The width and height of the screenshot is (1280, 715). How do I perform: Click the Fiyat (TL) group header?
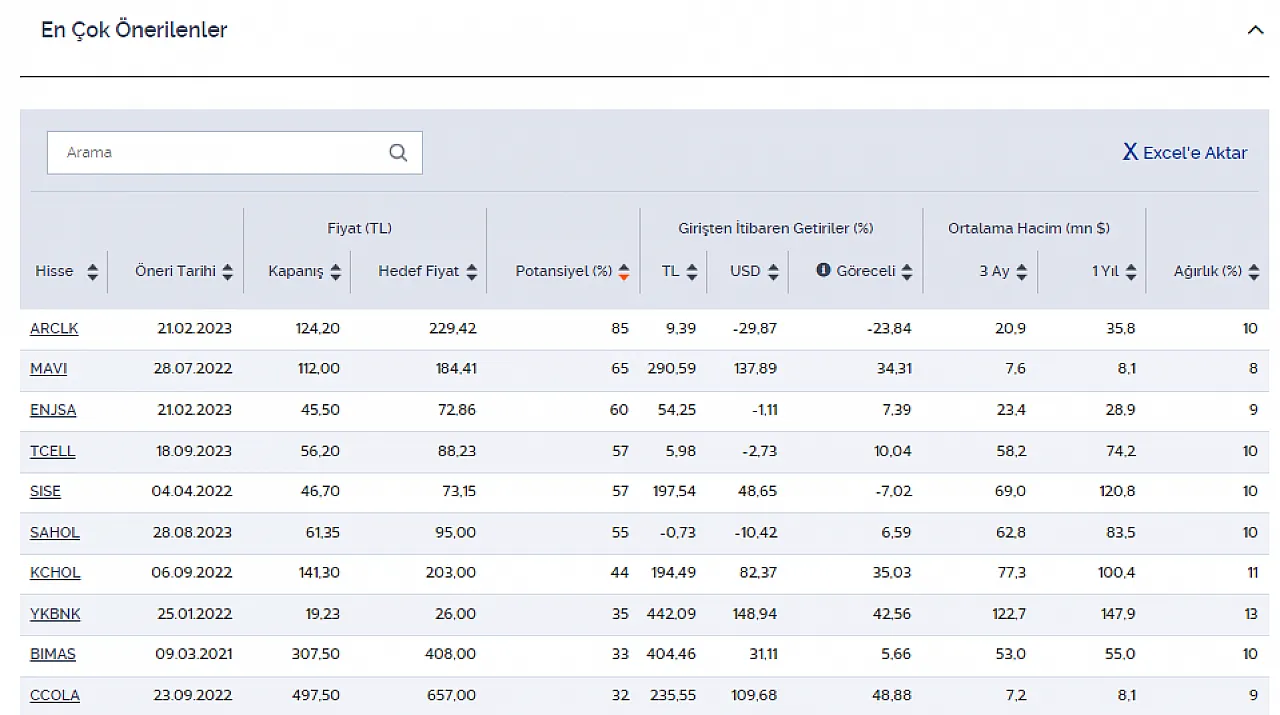click(x=360, y=228)
